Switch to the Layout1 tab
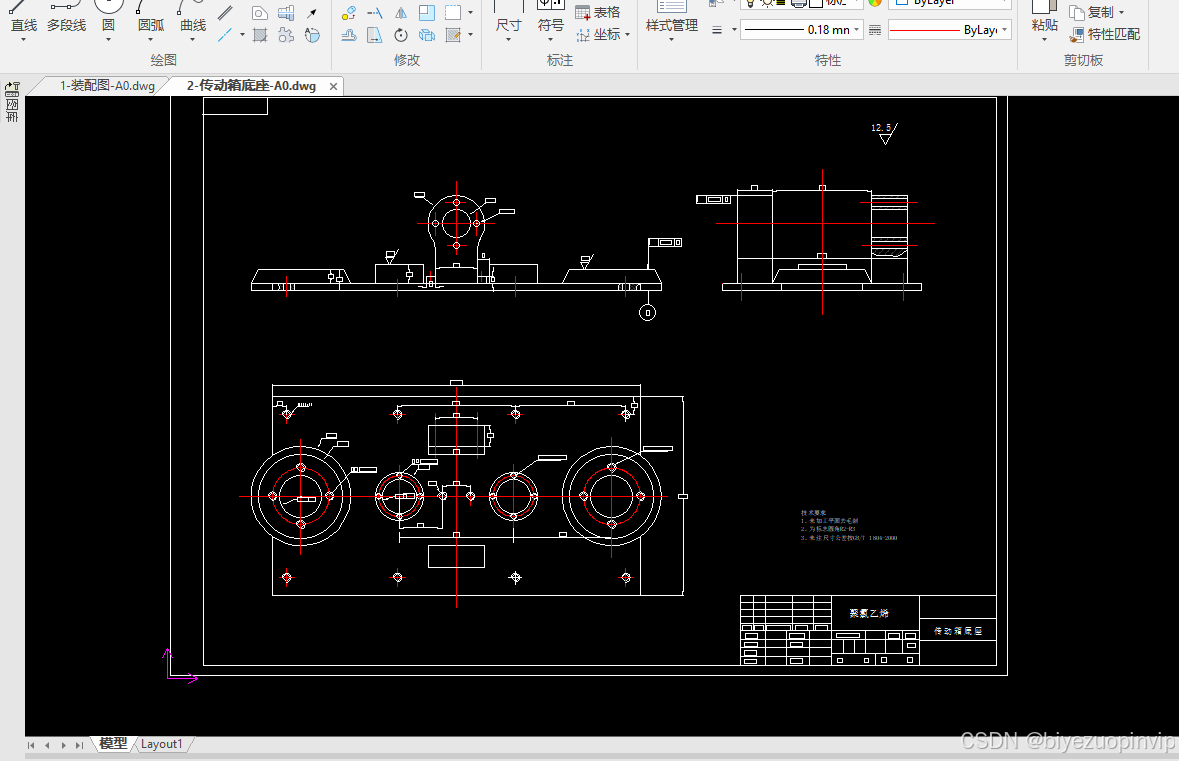 point(162,744)
